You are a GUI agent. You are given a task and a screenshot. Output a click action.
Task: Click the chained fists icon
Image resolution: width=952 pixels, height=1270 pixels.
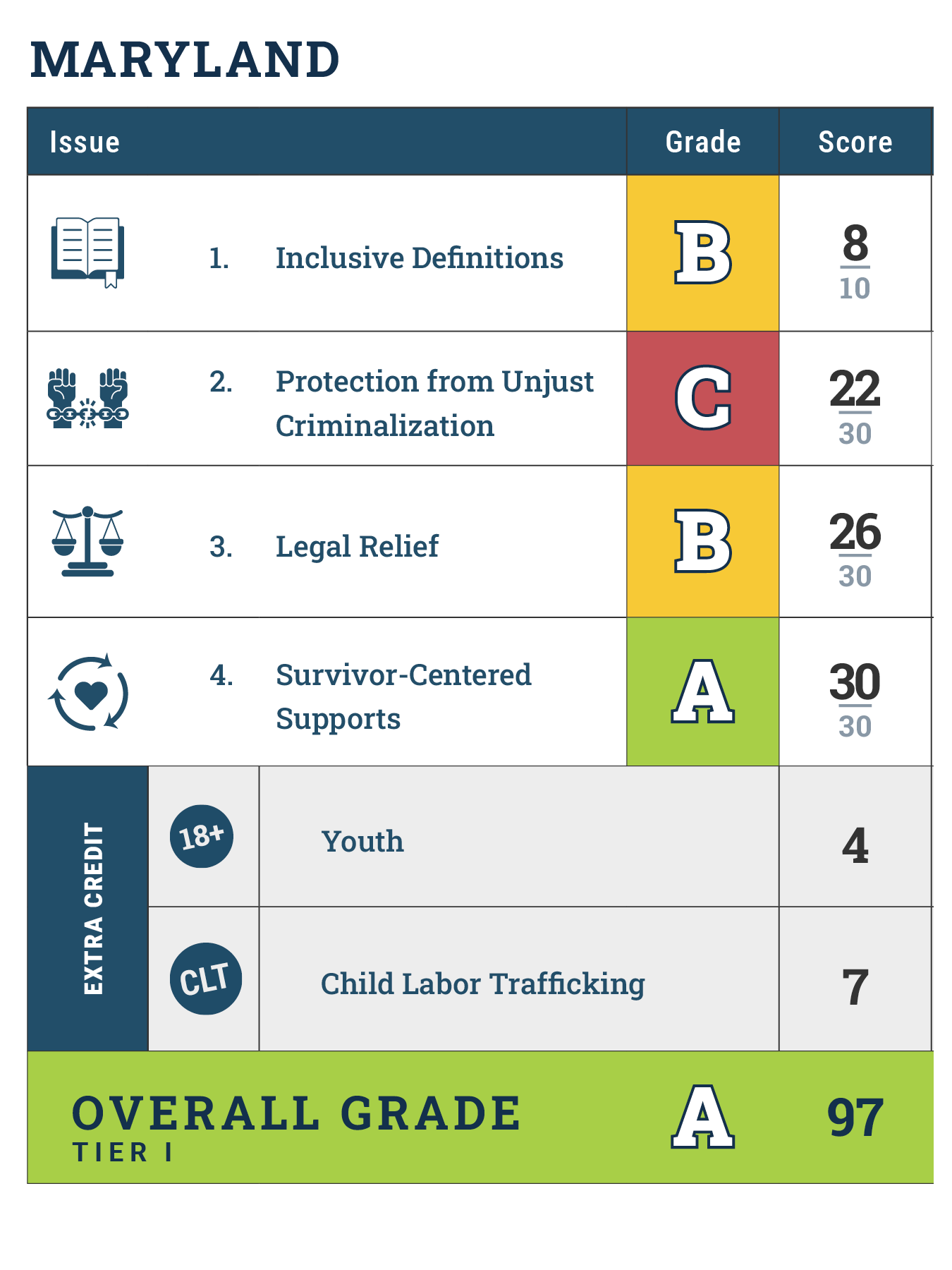tap(87, 398)
